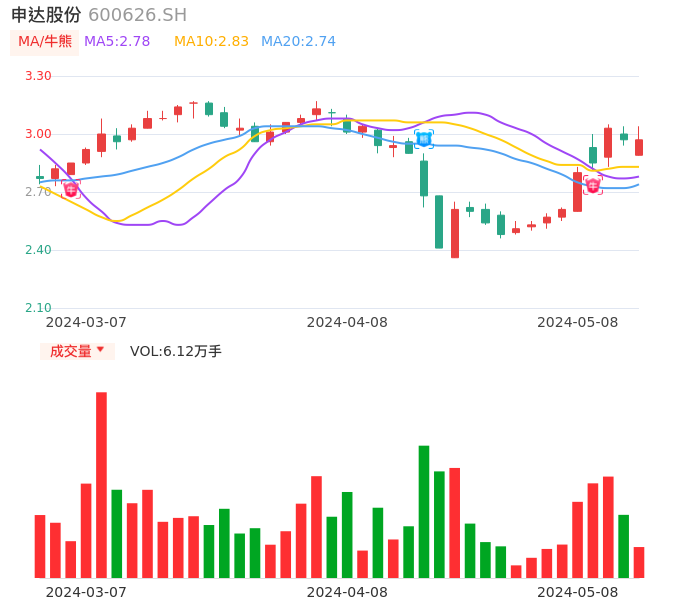Click the 2.10 price axis label
The width and height of the screenshot is (686, 606).
38,308
